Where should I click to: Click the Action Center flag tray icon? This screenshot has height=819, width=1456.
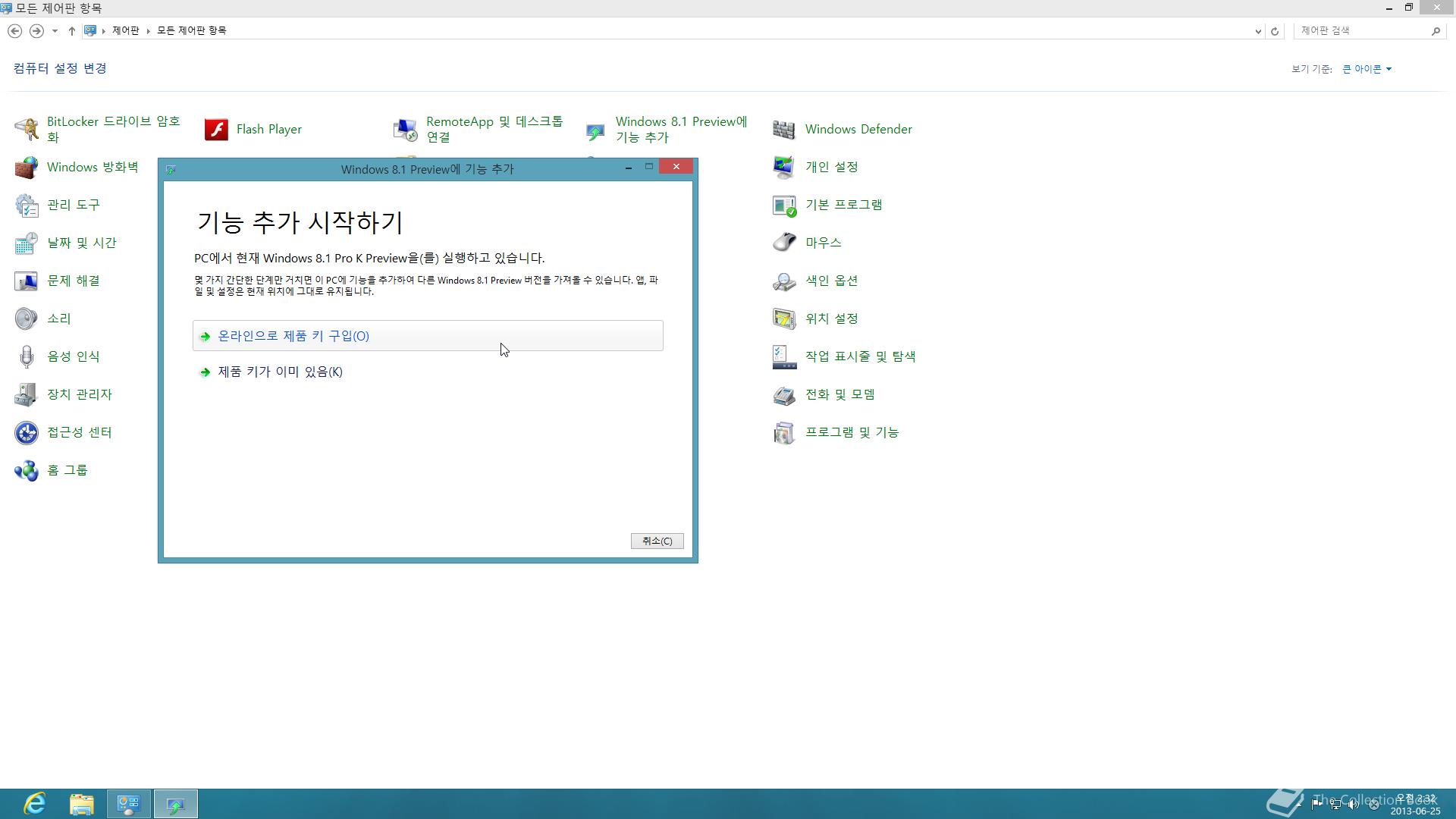[x=1317, y=805]
